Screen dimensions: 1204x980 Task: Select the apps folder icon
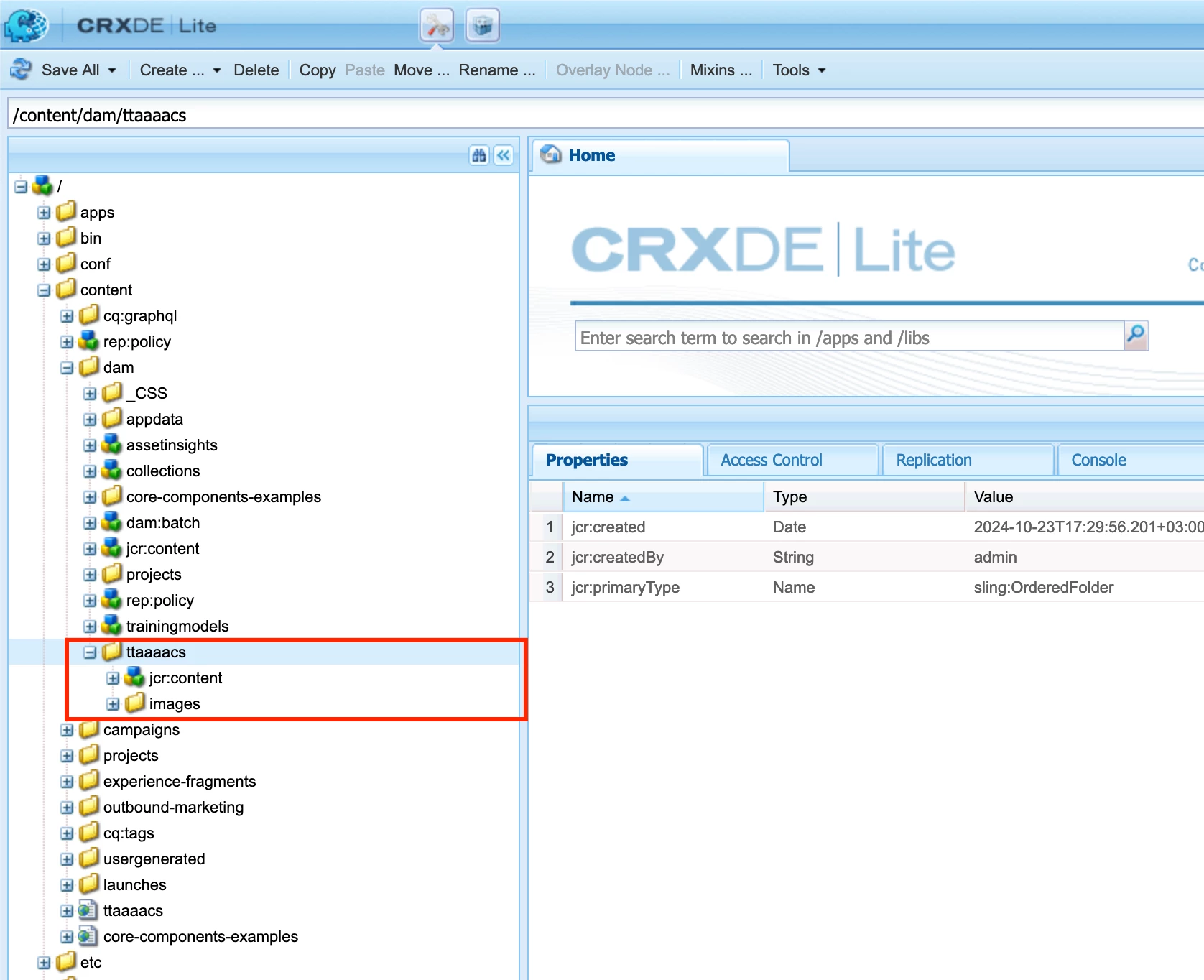click(x=66, y=211)
